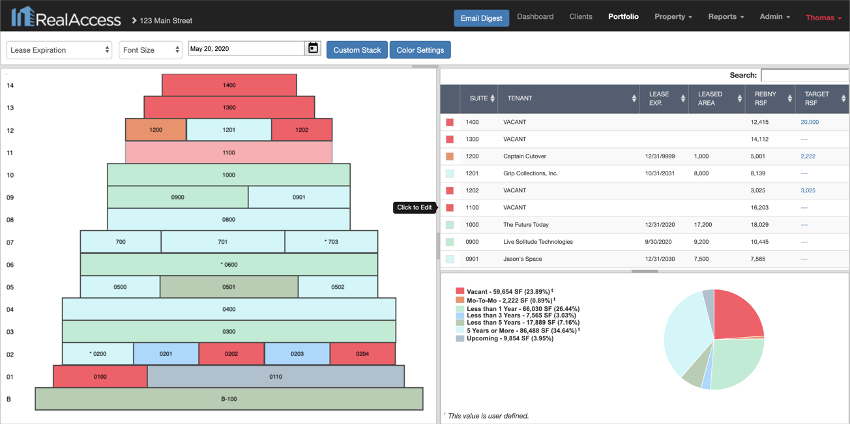Open the calendar date picker icon
The width and height of the screenshot is (850, 424).
point(313,49)
